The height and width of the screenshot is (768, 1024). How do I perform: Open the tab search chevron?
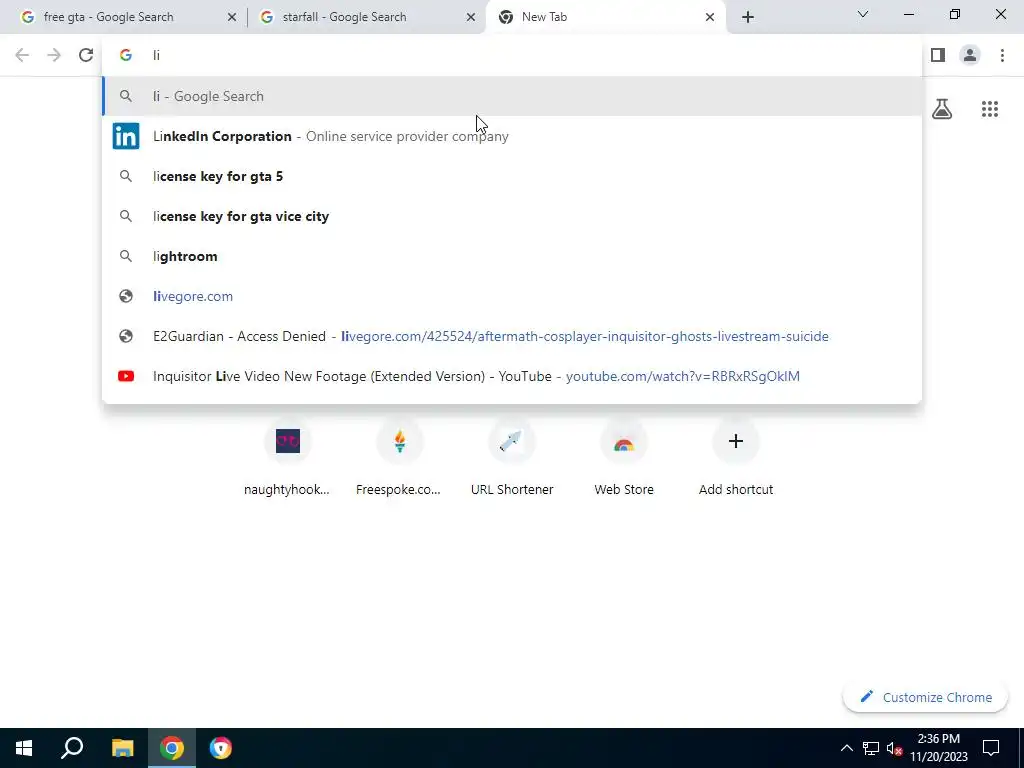coord(863,14)
